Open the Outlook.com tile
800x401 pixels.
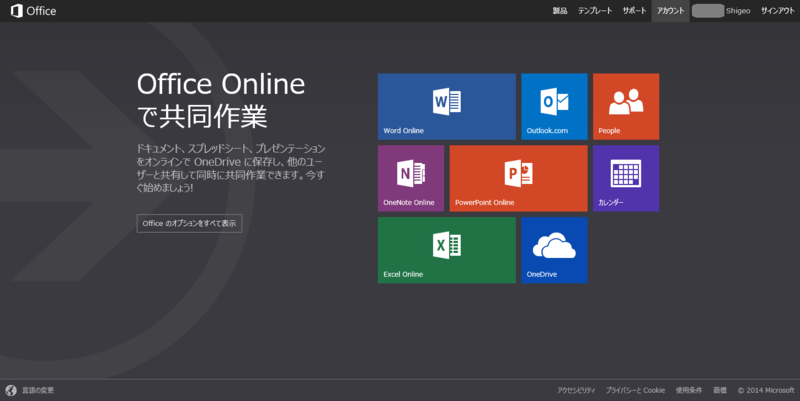pyautogui.click(x=554, y=106)
